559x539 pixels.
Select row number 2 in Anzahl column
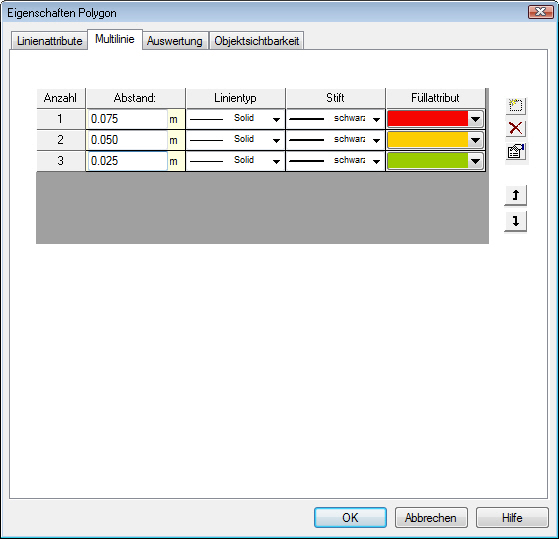click(x=61, y=140)
